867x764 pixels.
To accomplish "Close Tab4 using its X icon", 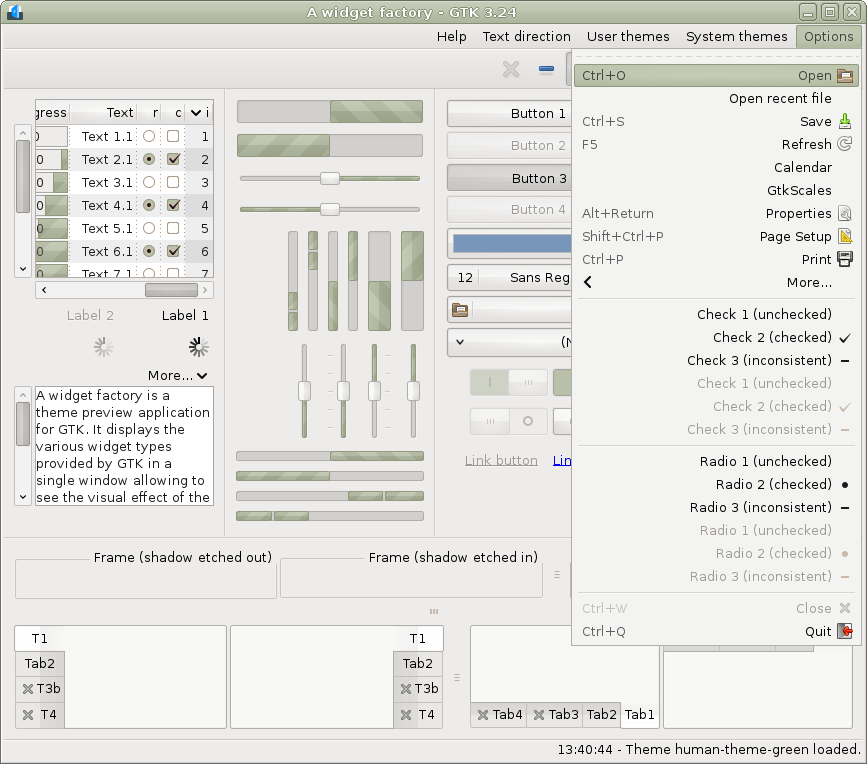I will 483,715.
